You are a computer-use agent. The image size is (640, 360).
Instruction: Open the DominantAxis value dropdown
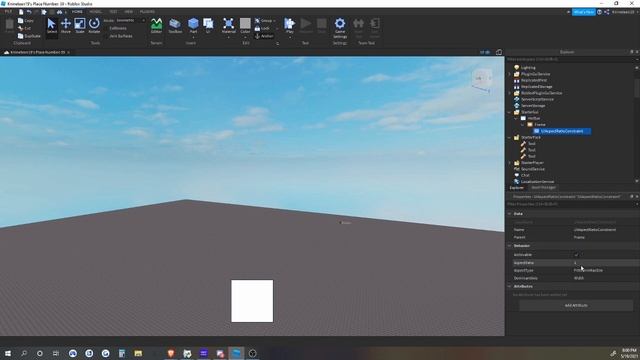pyautogui.click(x=605, y=278)
